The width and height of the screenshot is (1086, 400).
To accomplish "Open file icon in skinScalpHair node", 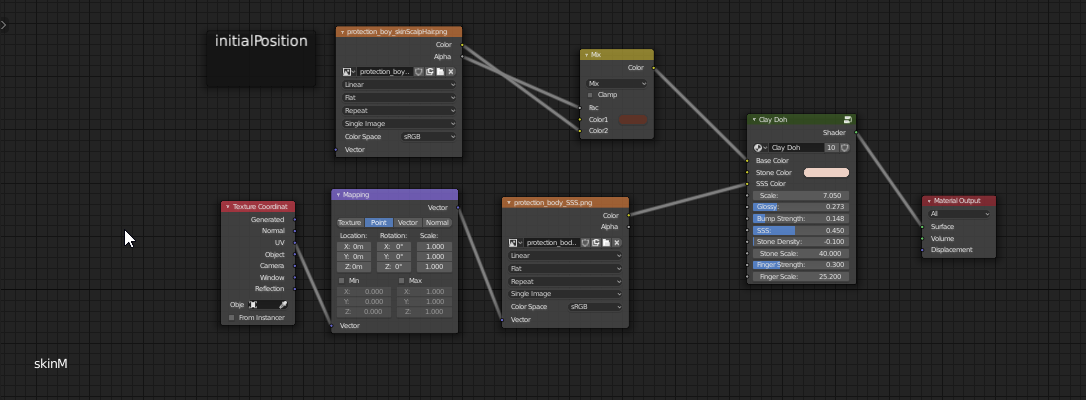I will click(440, 71).
